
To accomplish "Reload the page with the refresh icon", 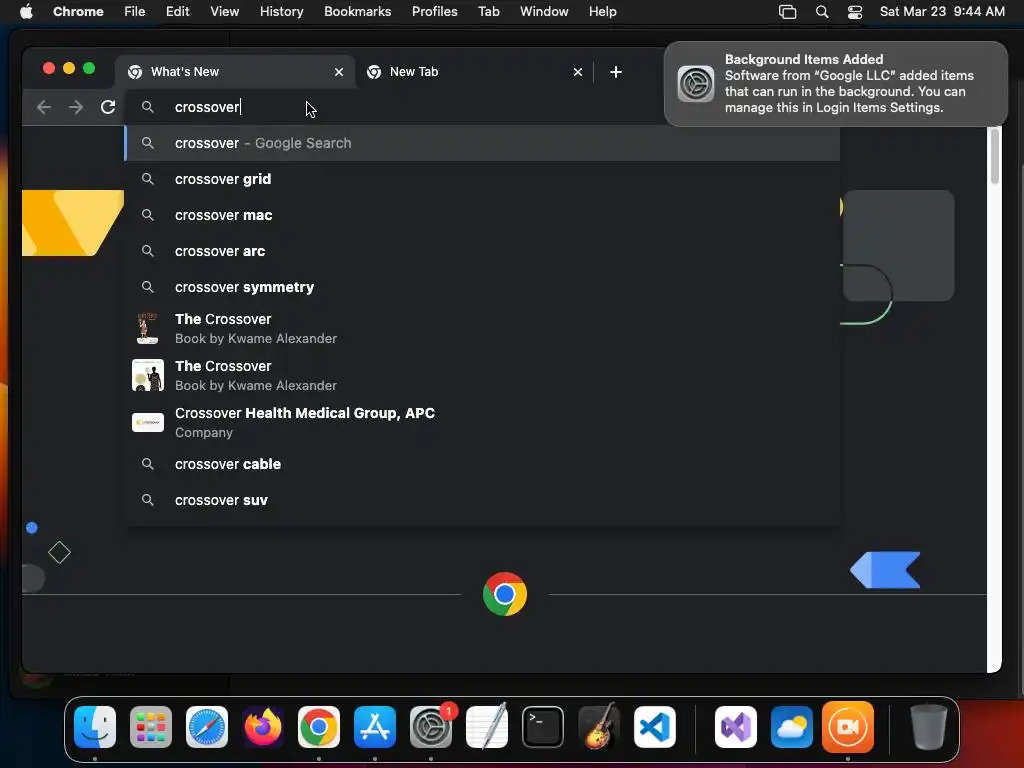I will (108, 107).
